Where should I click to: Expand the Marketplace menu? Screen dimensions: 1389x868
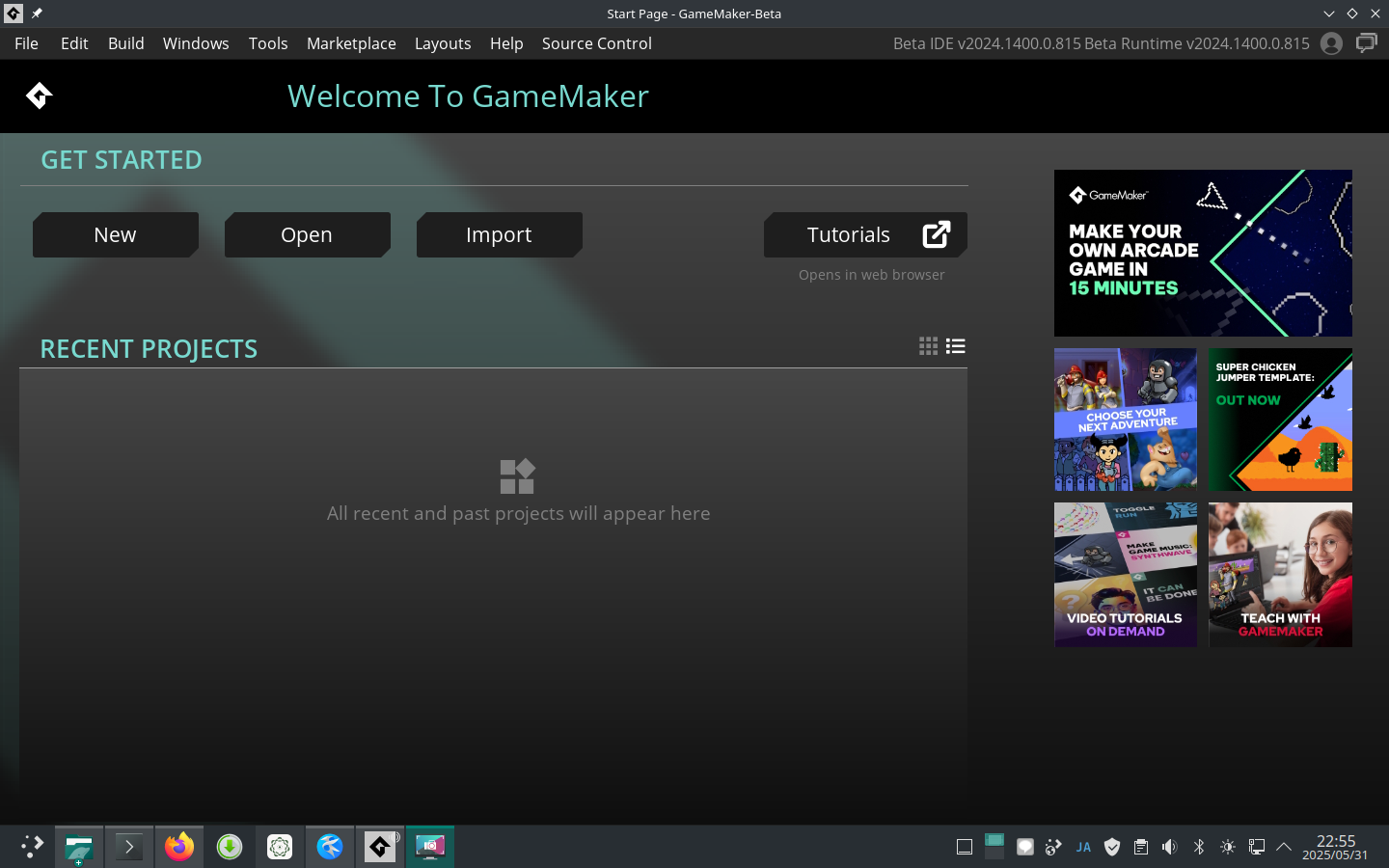coord(351,43)
